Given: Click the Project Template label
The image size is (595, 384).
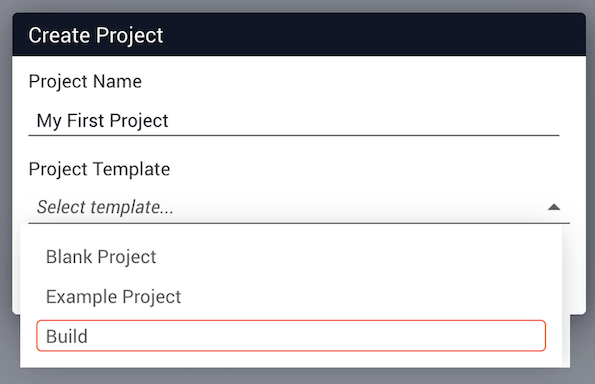Looking at the screenshot, I should [99, 169].
